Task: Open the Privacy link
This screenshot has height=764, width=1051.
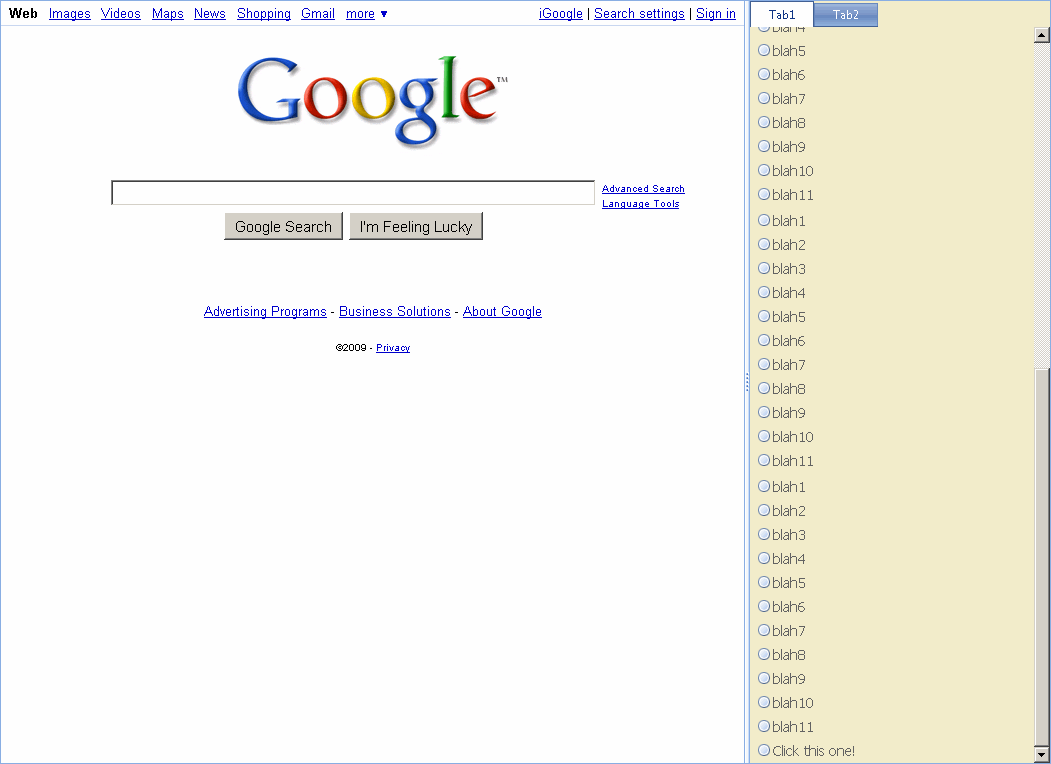Action: [393, 348]
